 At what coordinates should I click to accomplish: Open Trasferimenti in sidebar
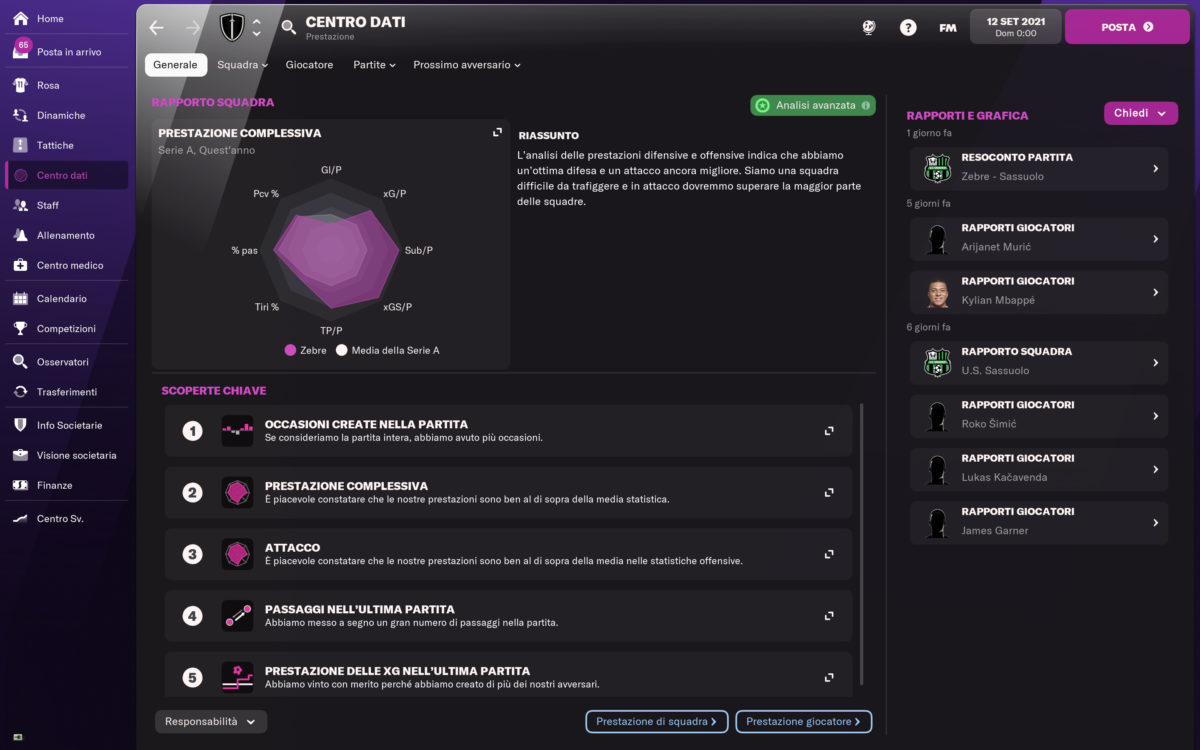[x=66, y=392]
